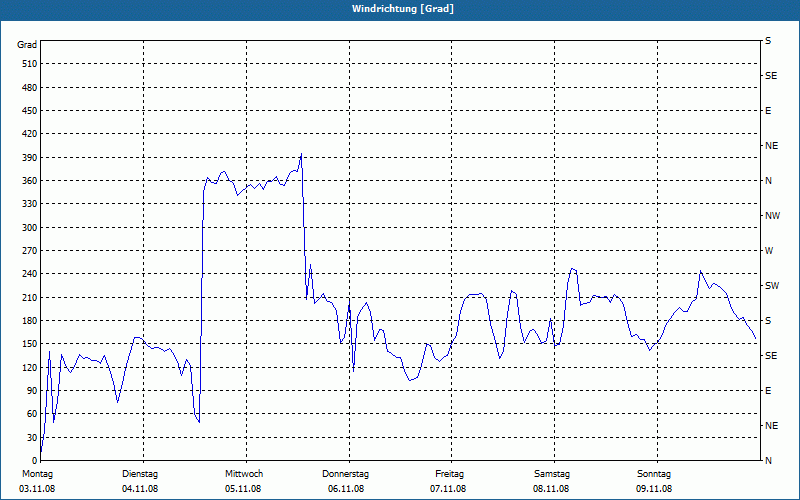Click the Sonntag day label

point(654,474)
